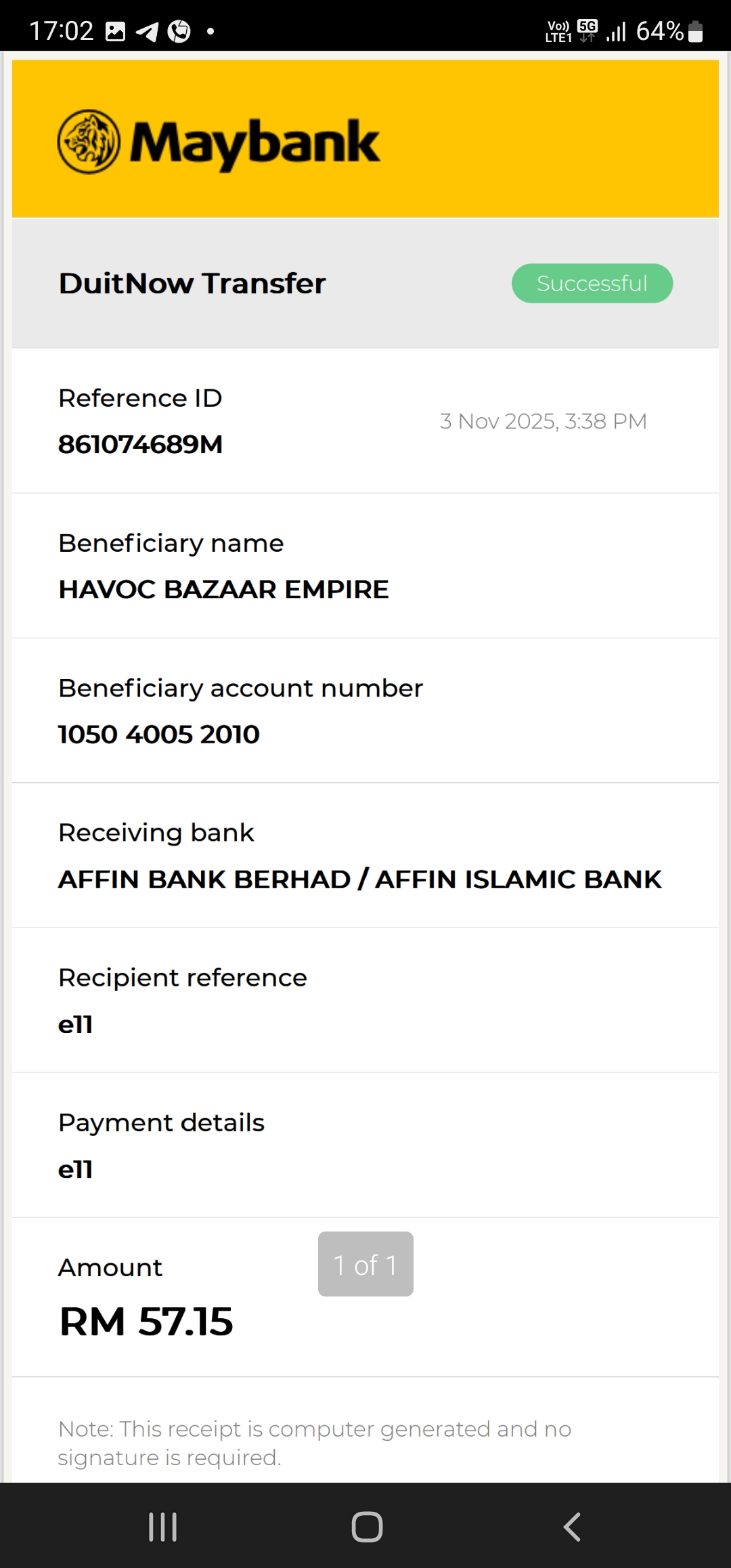Tap the green Successful status badge
This screenshot has width=731, height=1568.
click(592, 283)
